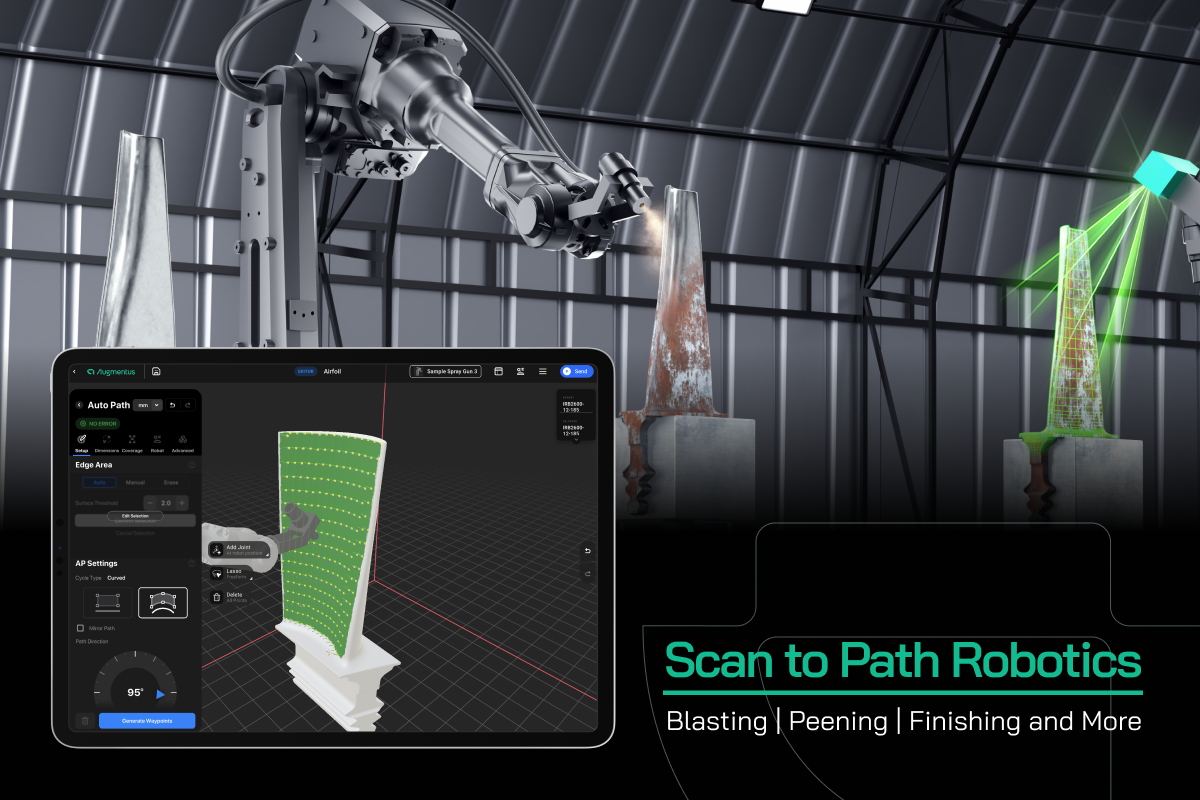Select the Lasso freeform tool in the viewport
Viewport: 1200px width, 800px height.
click(218, 572)
